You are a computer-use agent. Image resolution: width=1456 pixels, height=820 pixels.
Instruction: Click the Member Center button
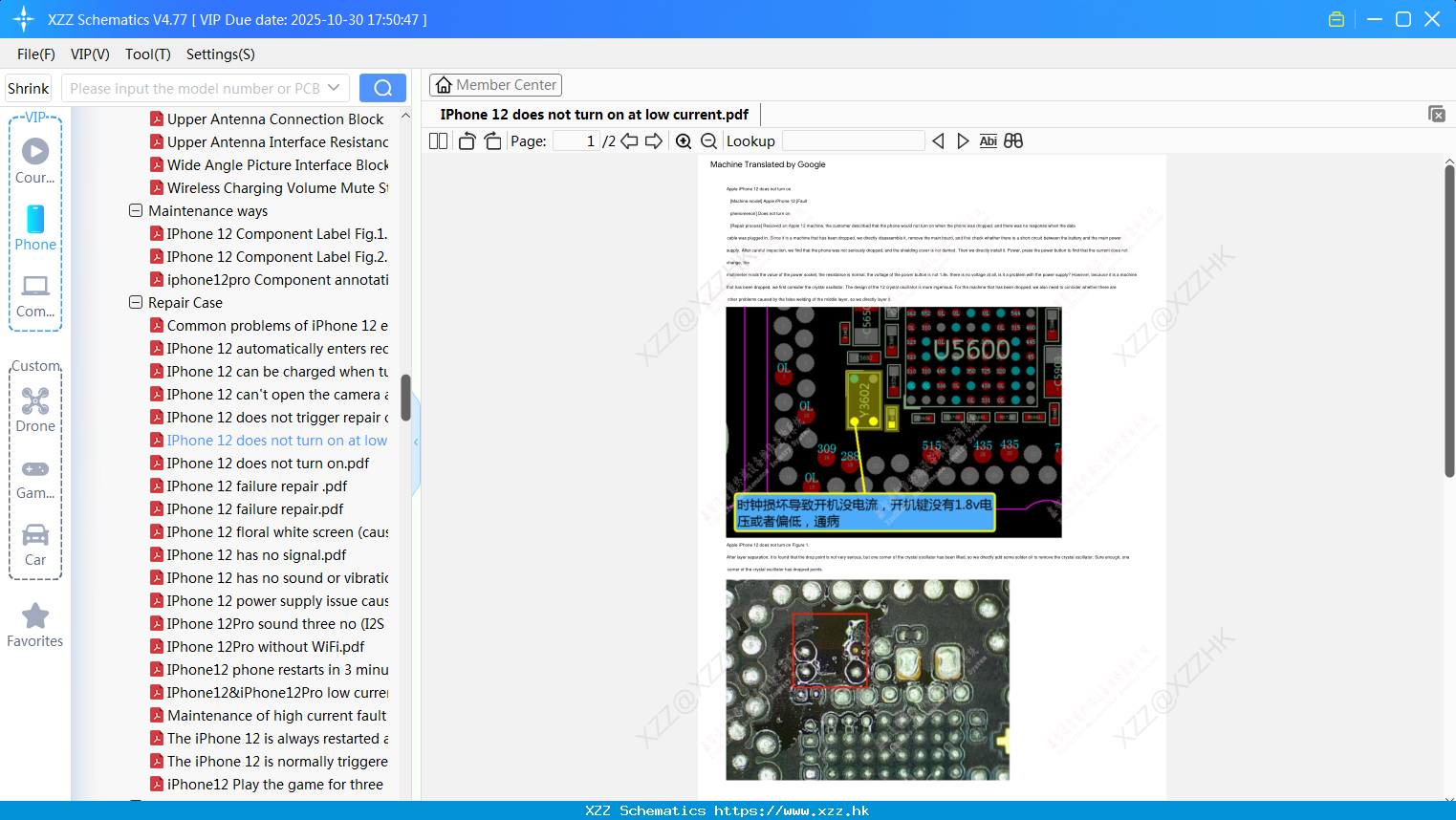(495, 85)
